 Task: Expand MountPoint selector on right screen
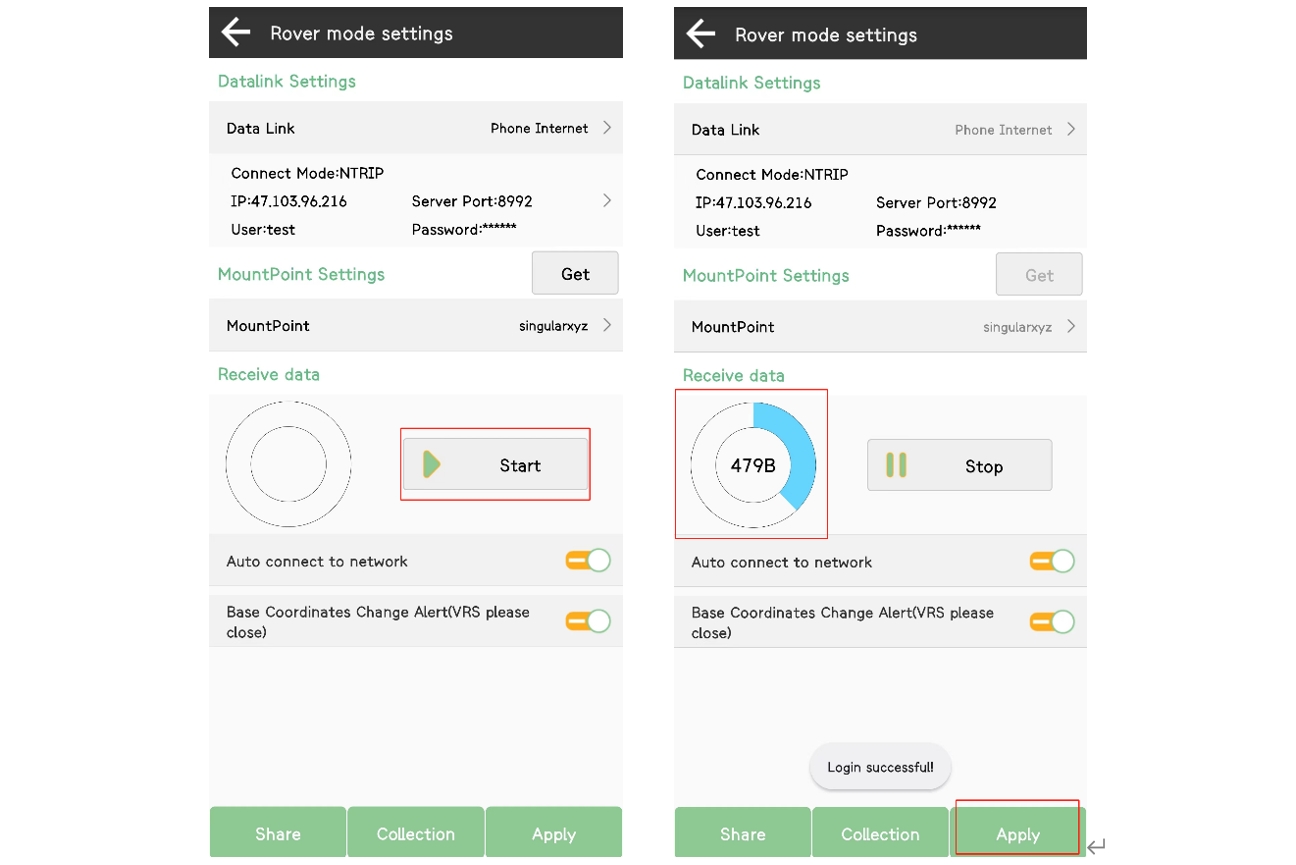(1071, 327)
